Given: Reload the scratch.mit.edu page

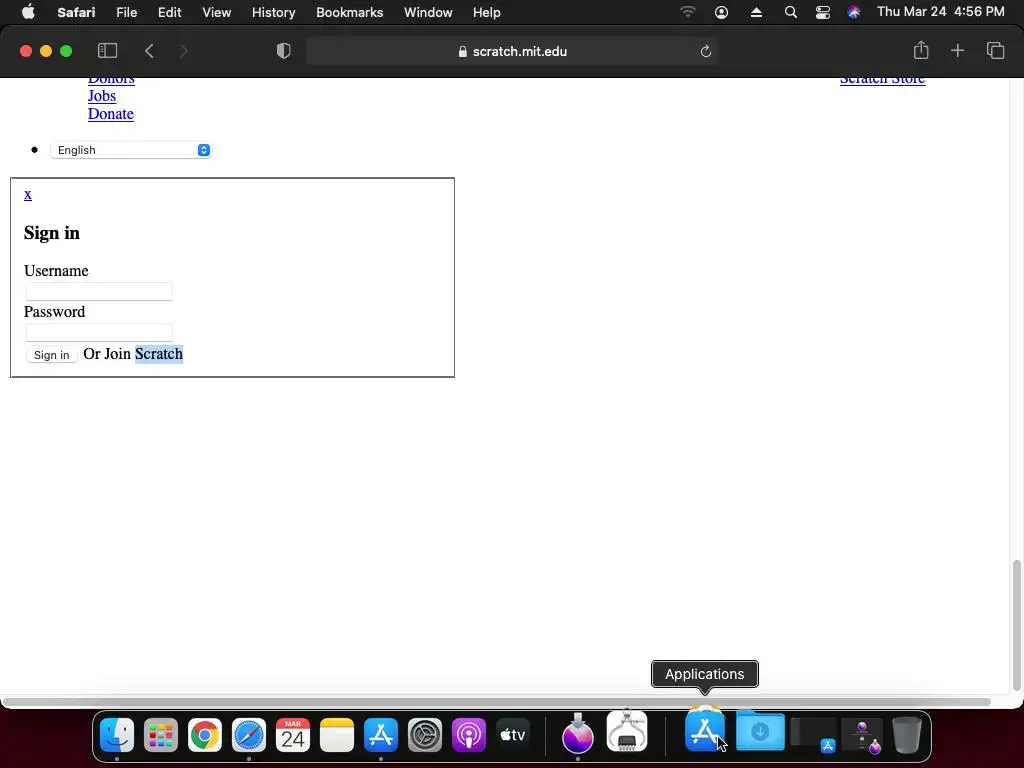Looking at the screenshot, I should [705, 52].
